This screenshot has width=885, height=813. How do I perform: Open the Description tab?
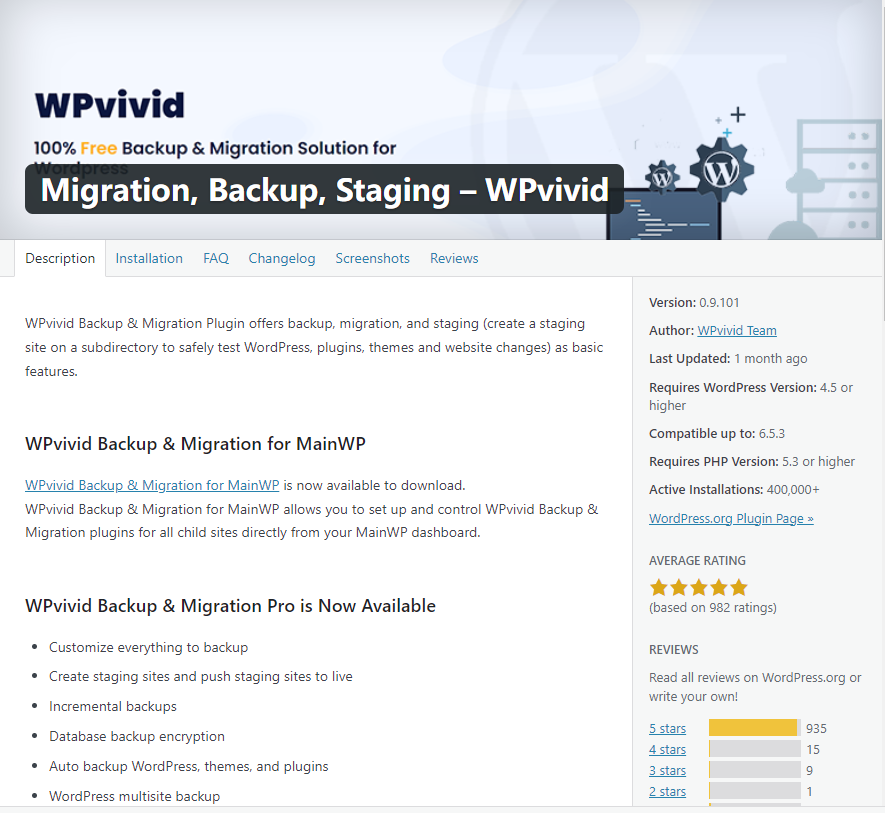click(60, 258)
